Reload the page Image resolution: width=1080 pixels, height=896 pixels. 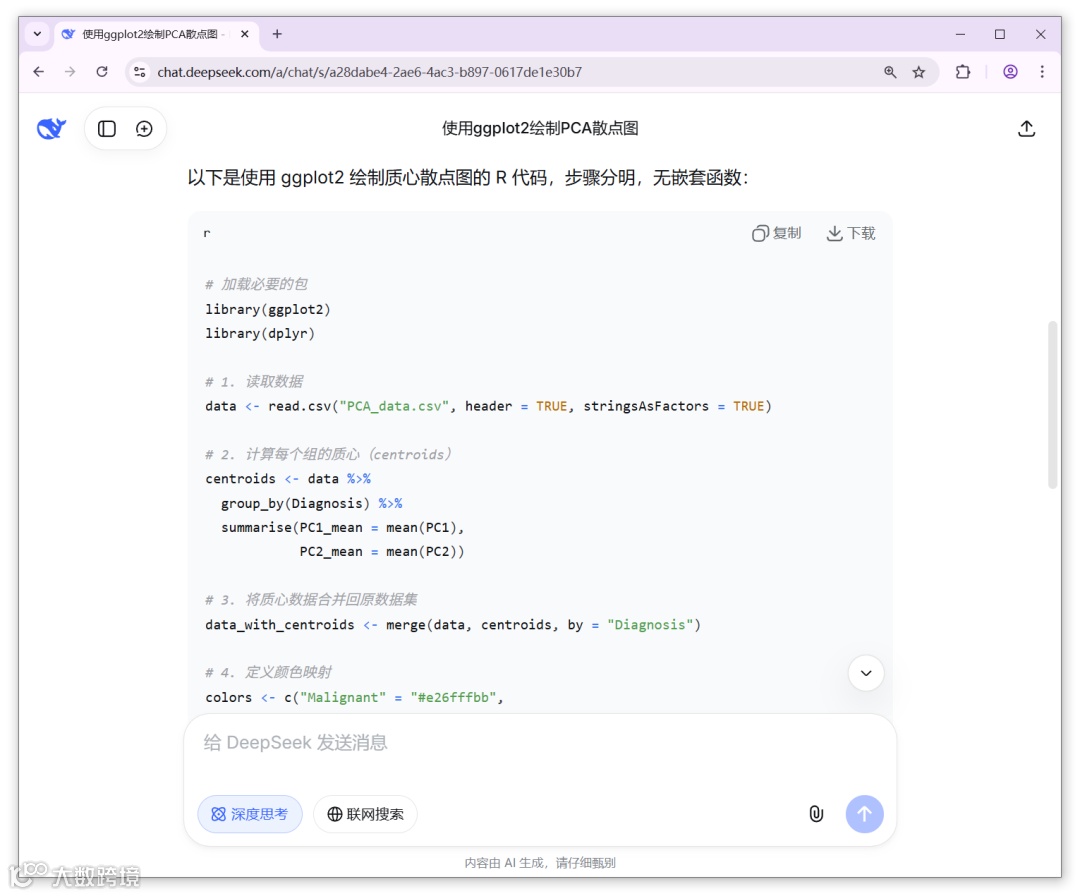[102, 72]
